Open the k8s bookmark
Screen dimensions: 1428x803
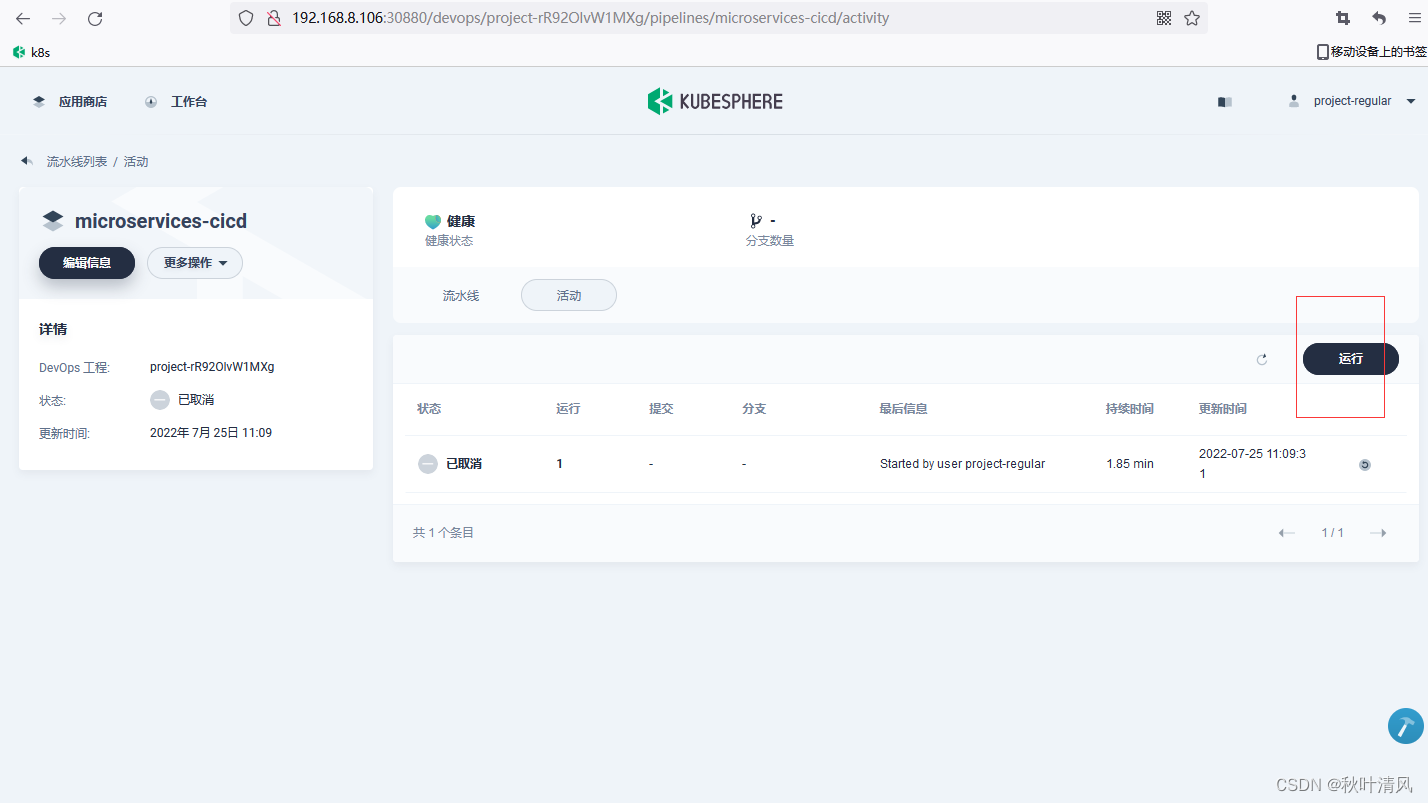tap(31, 52)
